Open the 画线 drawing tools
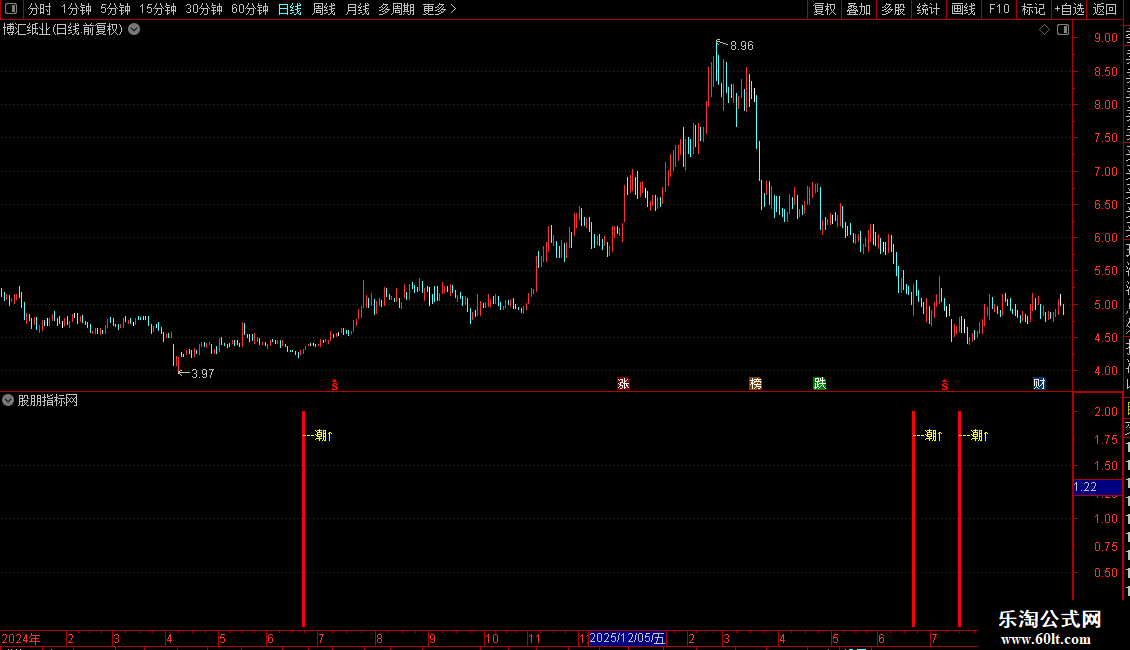The image size is (1130, 650). click(x=964, y=9)
